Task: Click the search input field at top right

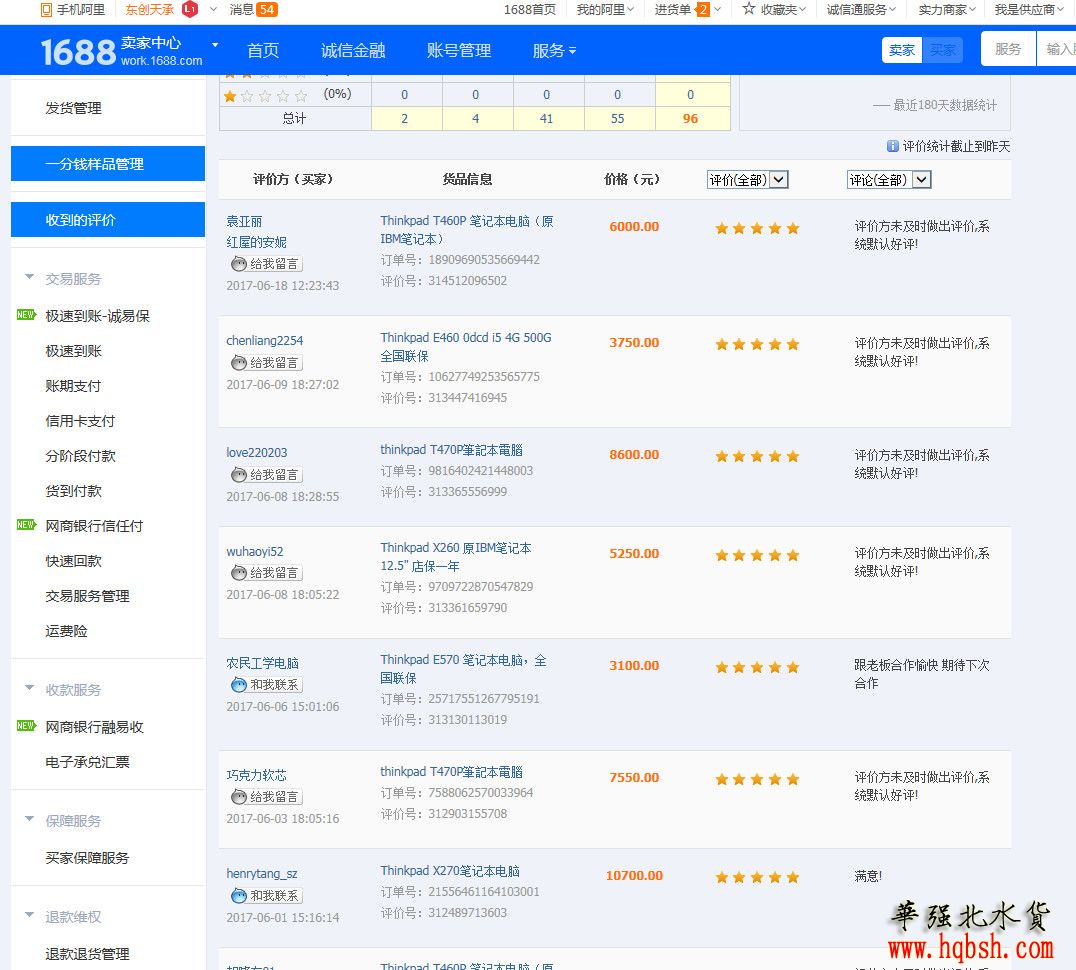Action: pyautogui.click(x=1056, y=49)
